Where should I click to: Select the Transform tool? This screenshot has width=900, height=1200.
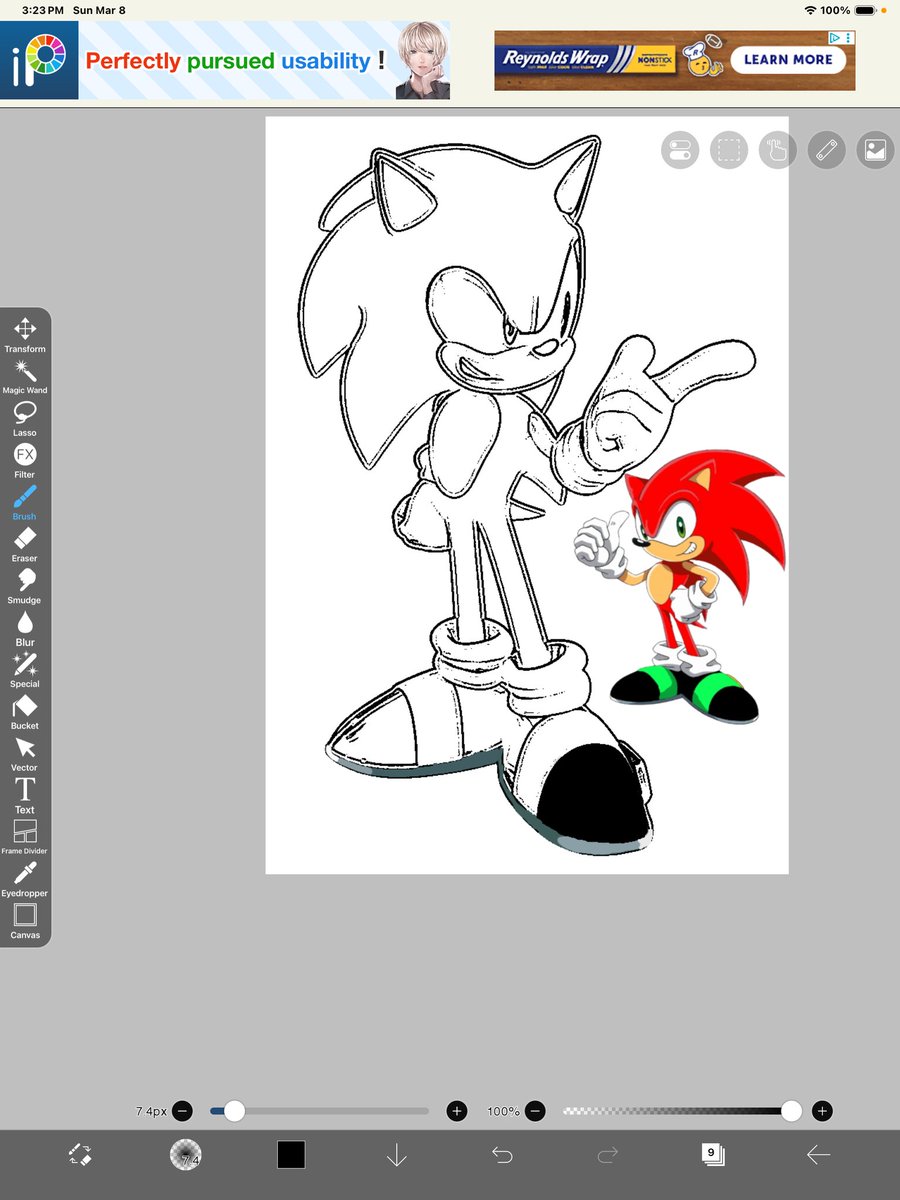(25, 335)
